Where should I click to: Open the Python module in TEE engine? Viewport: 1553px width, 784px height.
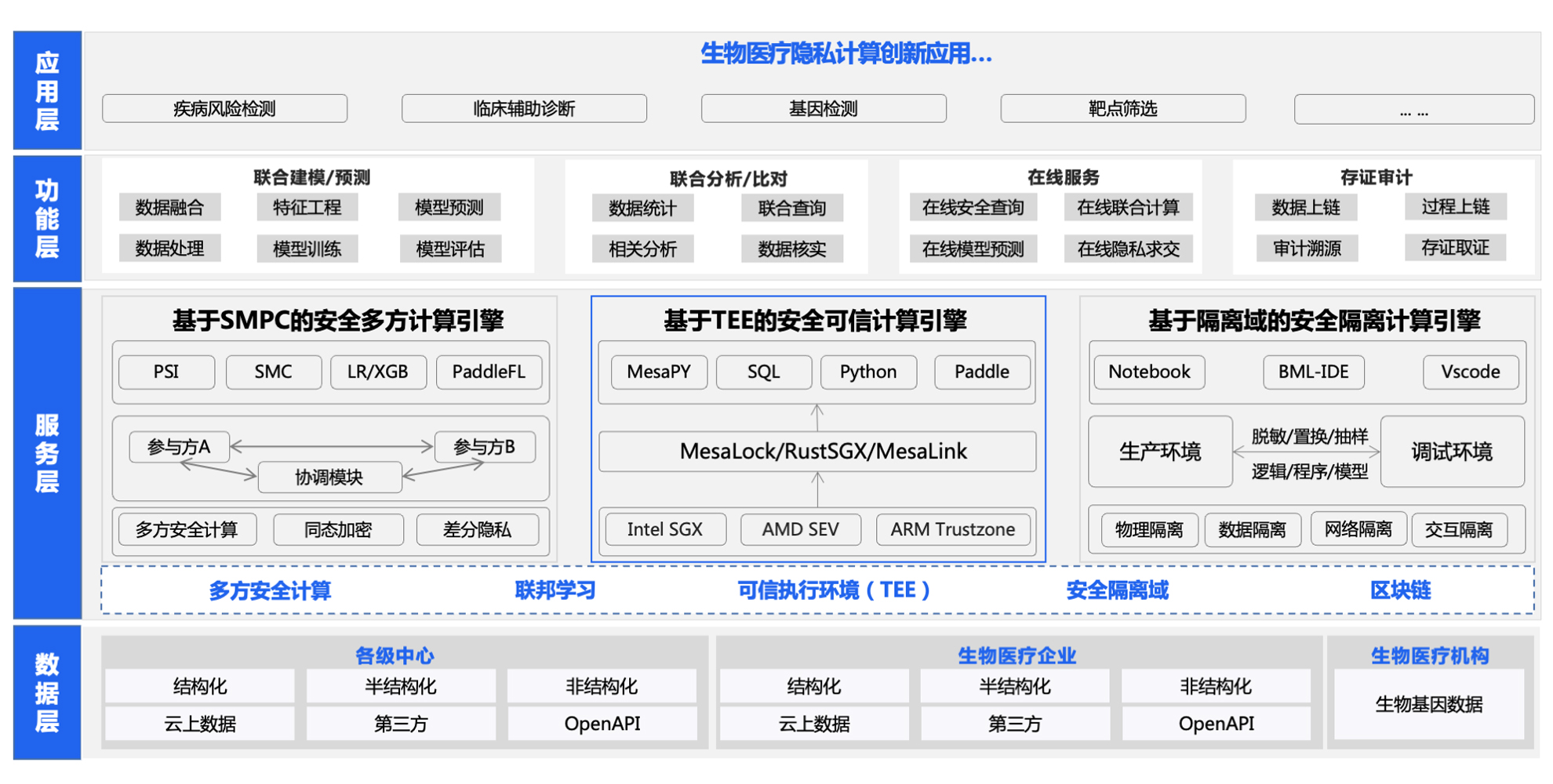(868, 372)
